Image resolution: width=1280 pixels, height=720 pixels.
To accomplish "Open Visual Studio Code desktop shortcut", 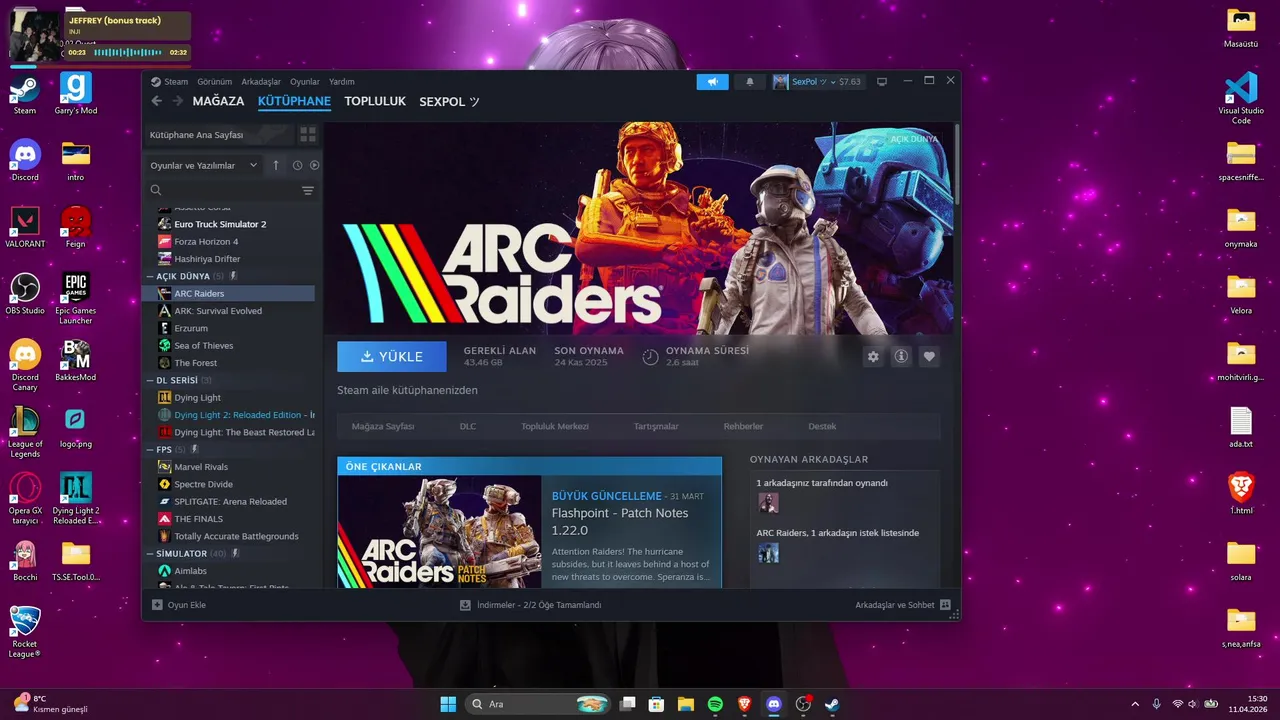I will click(1241, 98).
